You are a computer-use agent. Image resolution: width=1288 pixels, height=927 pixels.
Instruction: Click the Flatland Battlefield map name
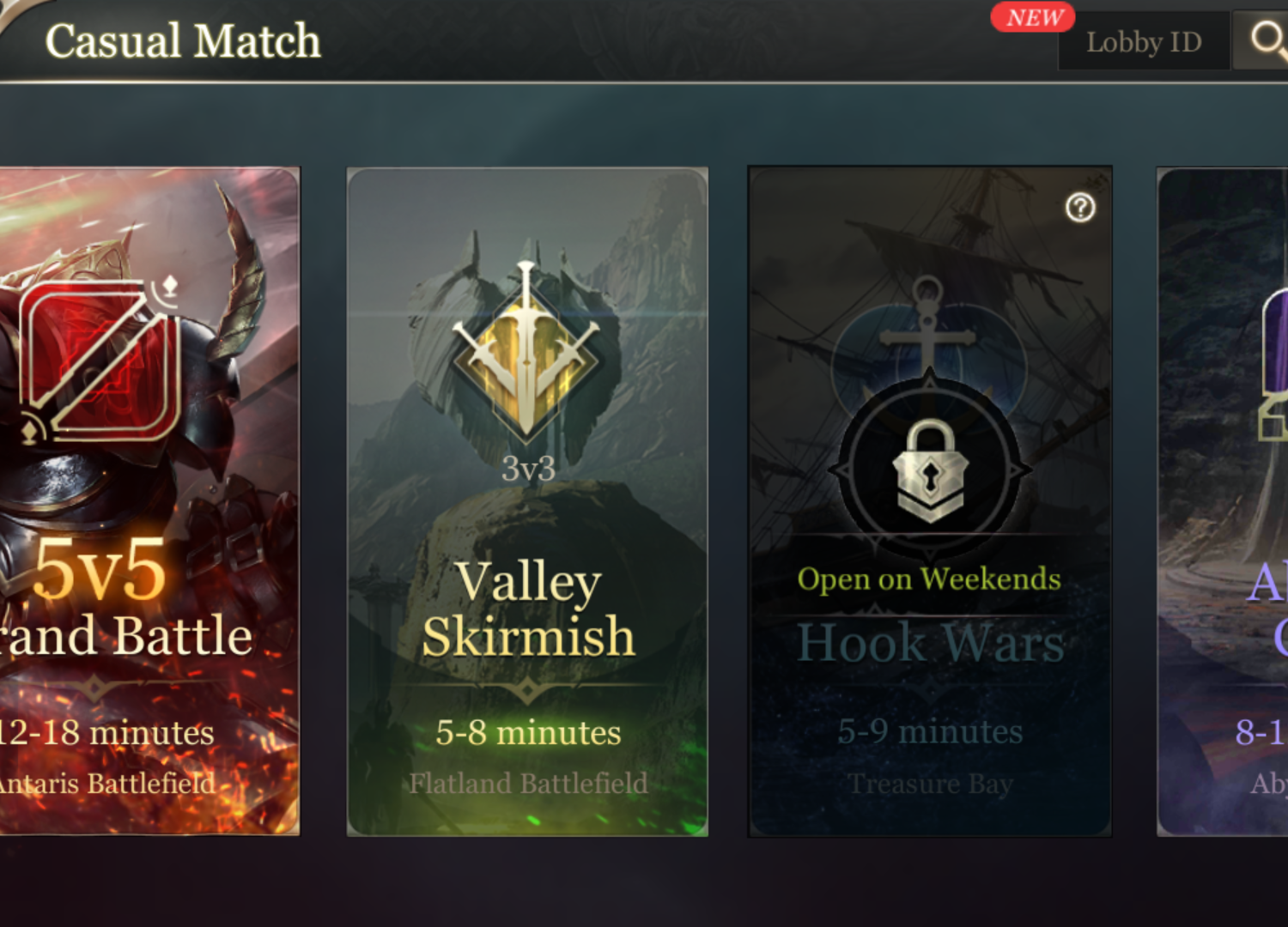coord(528,783)
